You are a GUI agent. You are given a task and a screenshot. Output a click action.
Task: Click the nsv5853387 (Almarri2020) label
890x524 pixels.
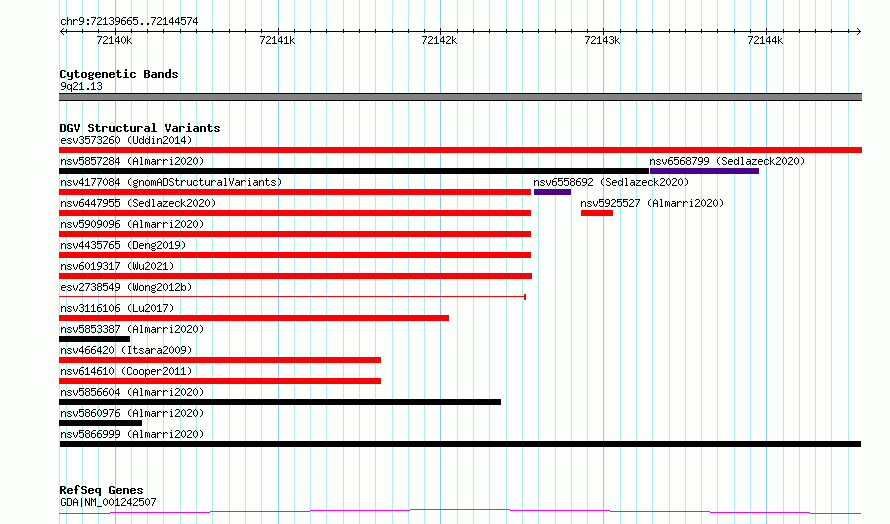[x=132, y=329]
